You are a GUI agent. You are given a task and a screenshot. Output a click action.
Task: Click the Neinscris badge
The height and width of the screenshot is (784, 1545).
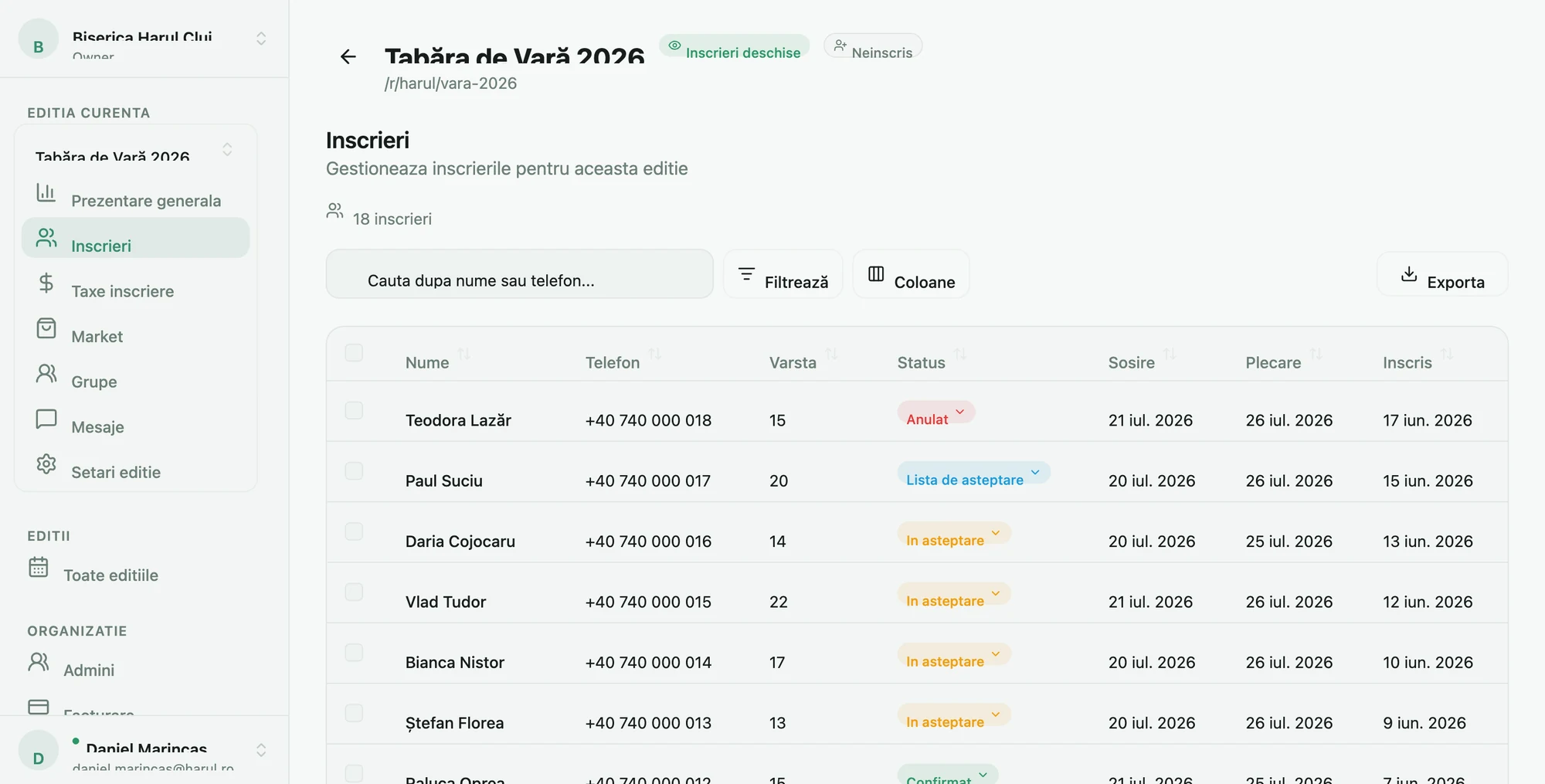tap(873, 46)
